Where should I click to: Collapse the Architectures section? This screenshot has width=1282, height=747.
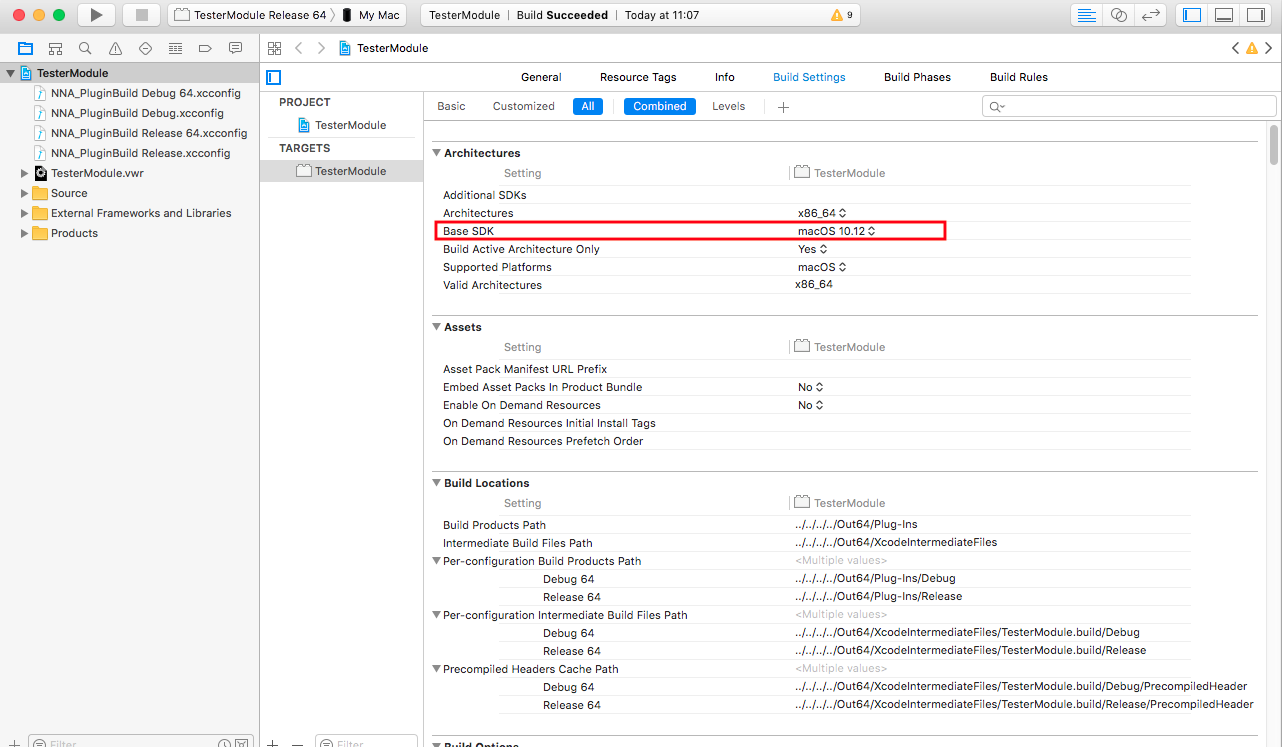[436, 153]
